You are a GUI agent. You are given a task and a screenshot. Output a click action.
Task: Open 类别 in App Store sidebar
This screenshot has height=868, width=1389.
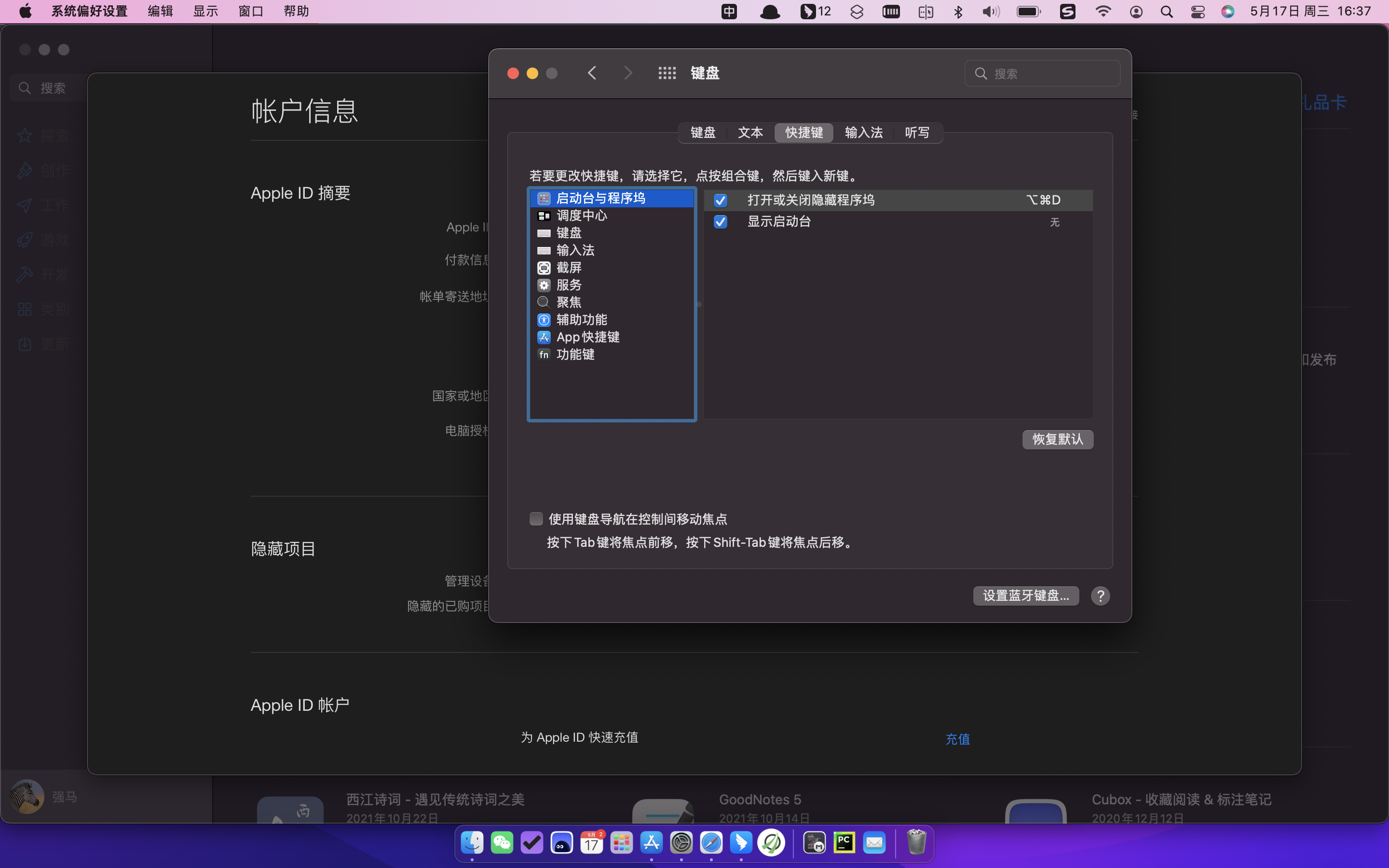coord(43,310)
